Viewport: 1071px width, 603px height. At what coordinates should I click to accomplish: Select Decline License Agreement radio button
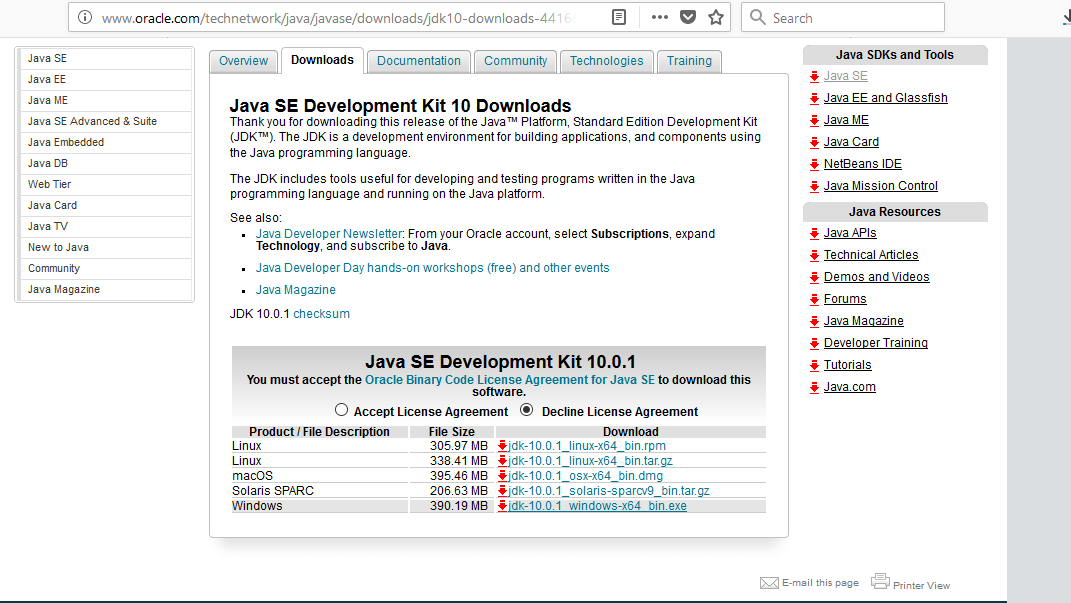(x=527, y=410)
